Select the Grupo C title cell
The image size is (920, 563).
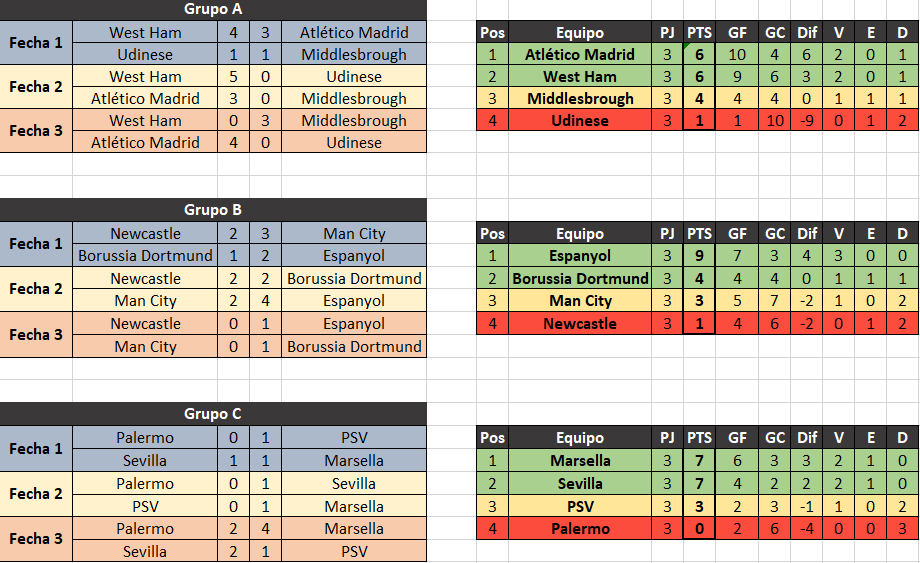point(213,414)
